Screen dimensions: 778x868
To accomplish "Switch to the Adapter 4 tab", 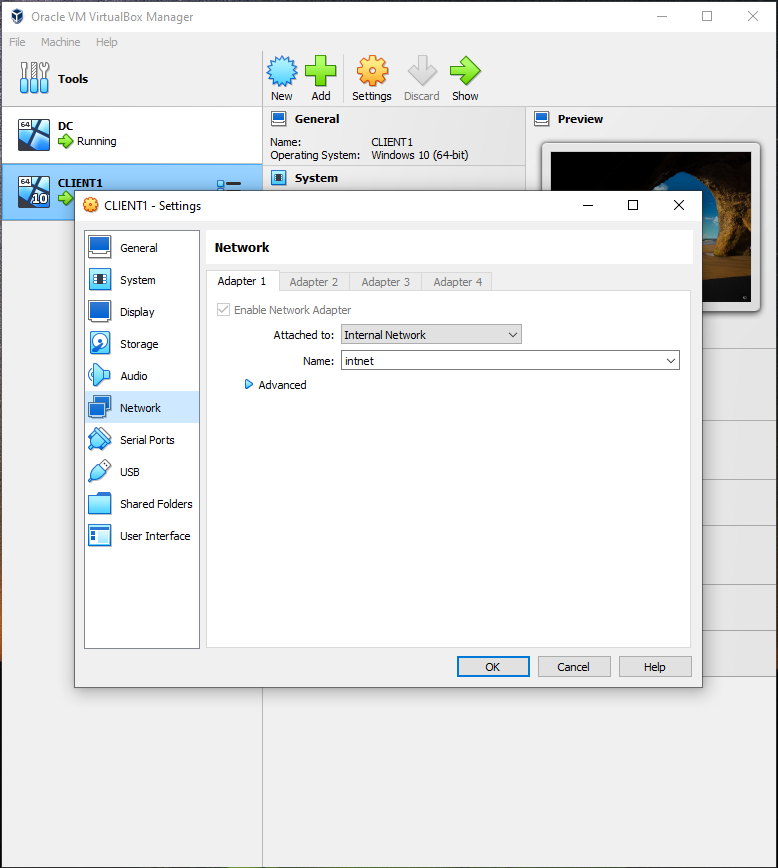I will pyautogui.click(x=457, y=282).
